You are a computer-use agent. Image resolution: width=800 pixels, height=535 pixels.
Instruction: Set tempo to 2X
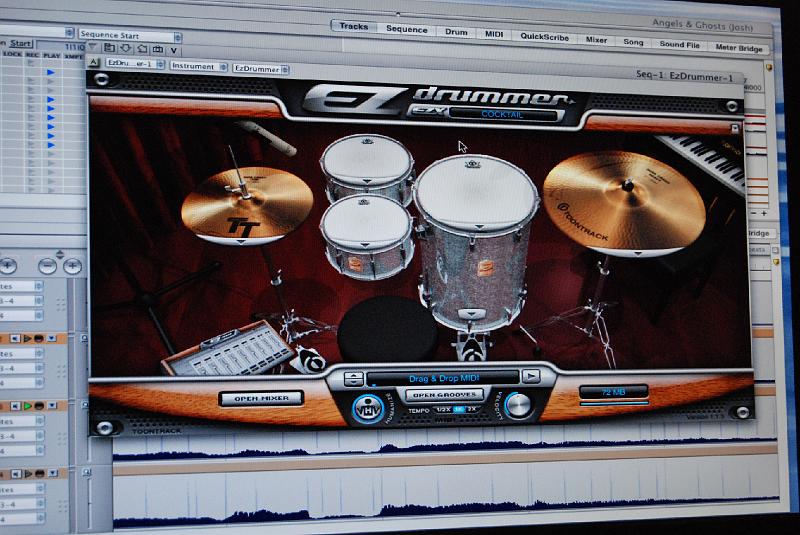(472, 411)
